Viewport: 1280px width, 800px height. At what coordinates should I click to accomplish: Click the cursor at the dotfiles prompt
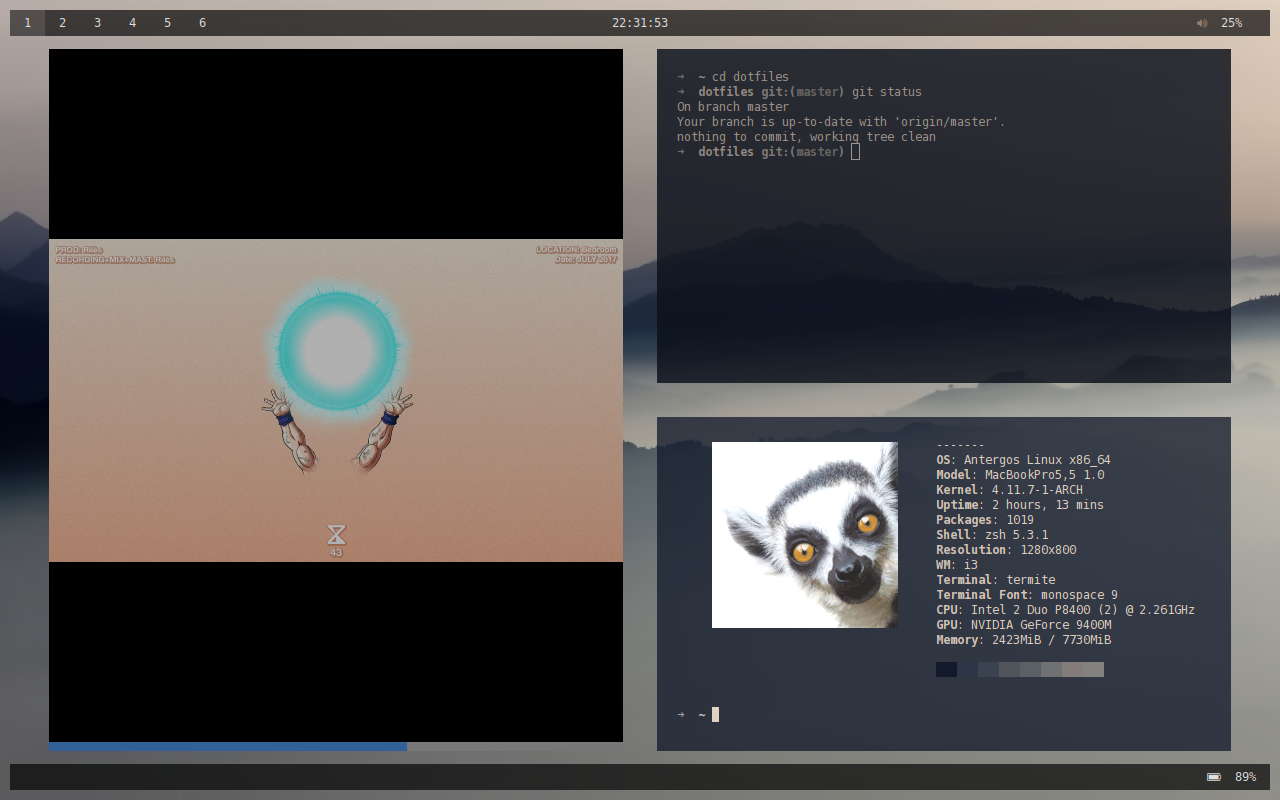coord(856,152)
